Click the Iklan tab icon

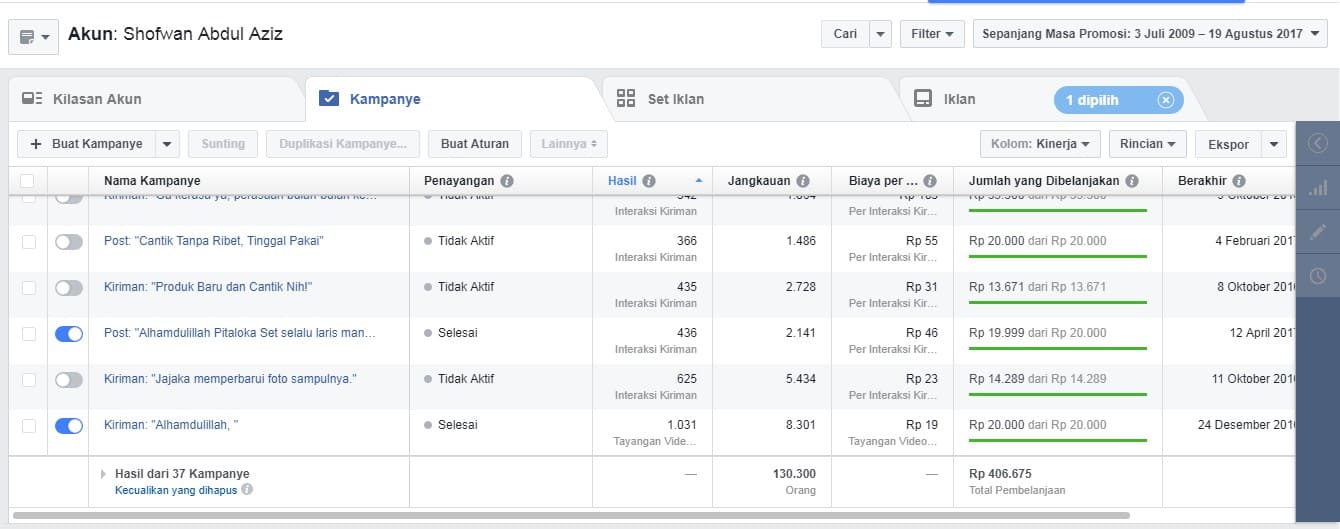(924, 98)
